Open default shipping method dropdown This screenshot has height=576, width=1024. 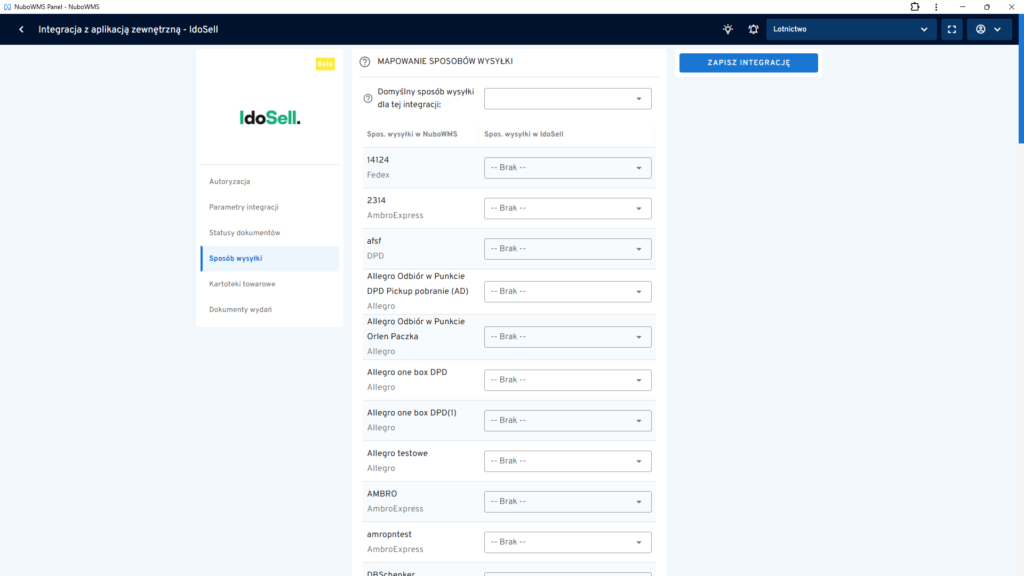tap(567, 99)
